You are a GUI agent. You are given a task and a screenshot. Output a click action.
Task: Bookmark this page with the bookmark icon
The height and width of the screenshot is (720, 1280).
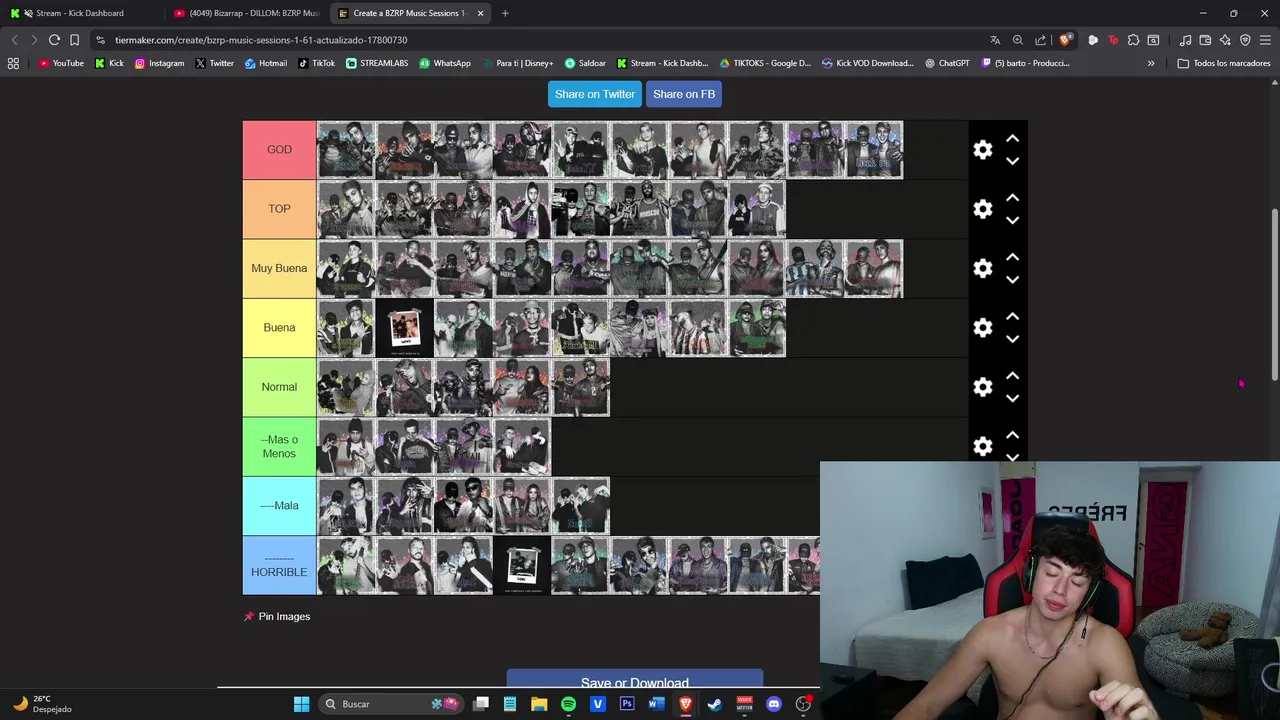click(74, 40)
